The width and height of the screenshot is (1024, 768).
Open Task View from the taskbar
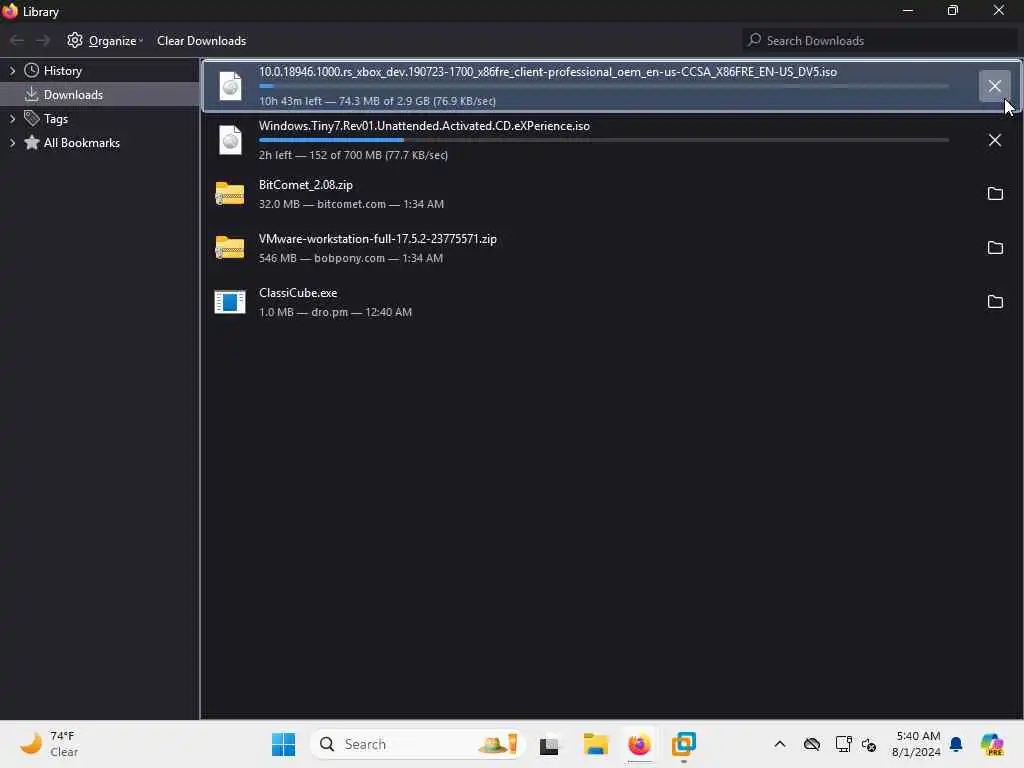[x=549, y=745]
